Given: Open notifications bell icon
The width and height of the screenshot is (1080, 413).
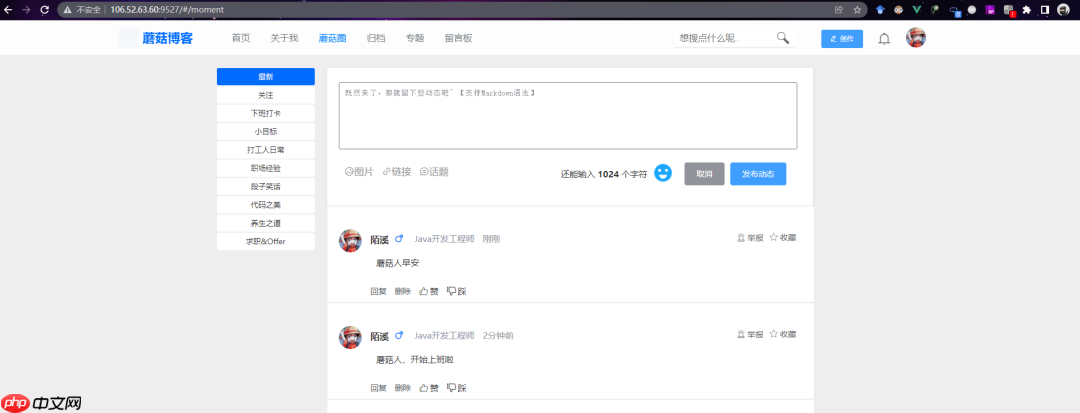Looking at the screenshot, I should coord(884,39).
